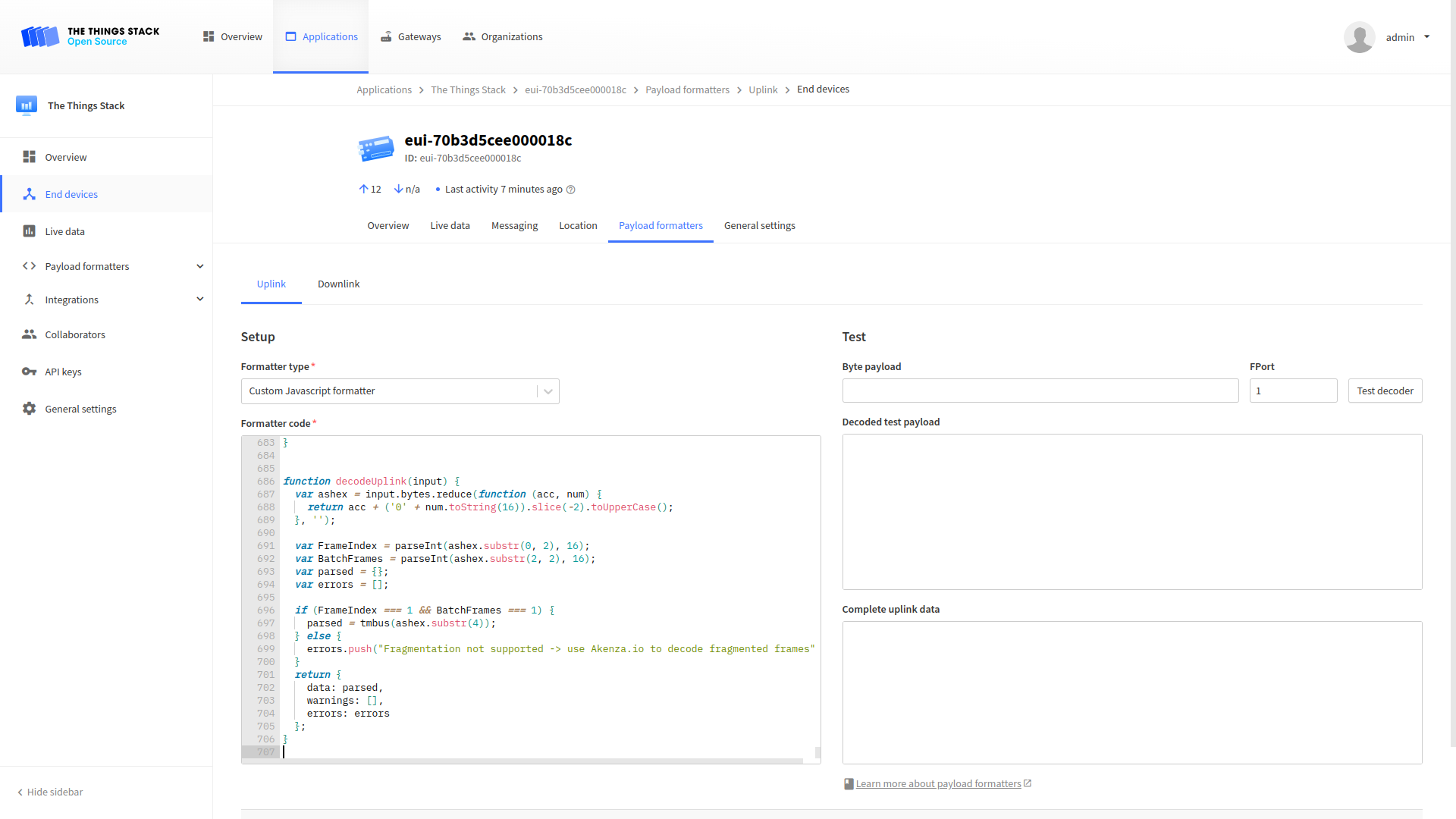
Task: Select the Downlink formatter tab
Action: tap(338, 284)
